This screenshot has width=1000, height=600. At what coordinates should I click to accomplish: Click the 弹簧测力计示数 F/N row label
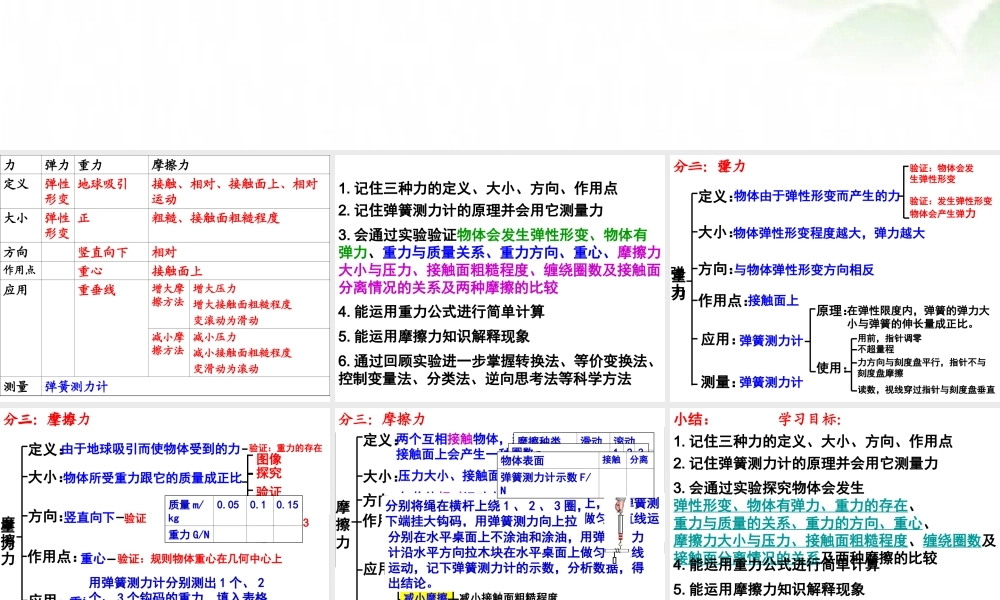click(545, 483)
